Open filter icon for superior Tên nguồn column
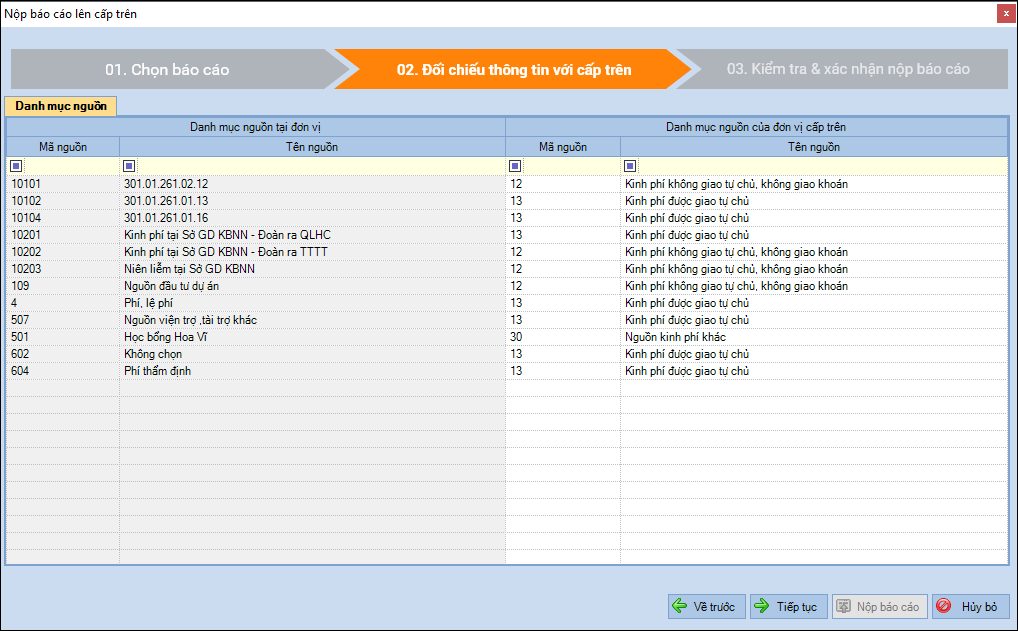 tap(630, 166)
